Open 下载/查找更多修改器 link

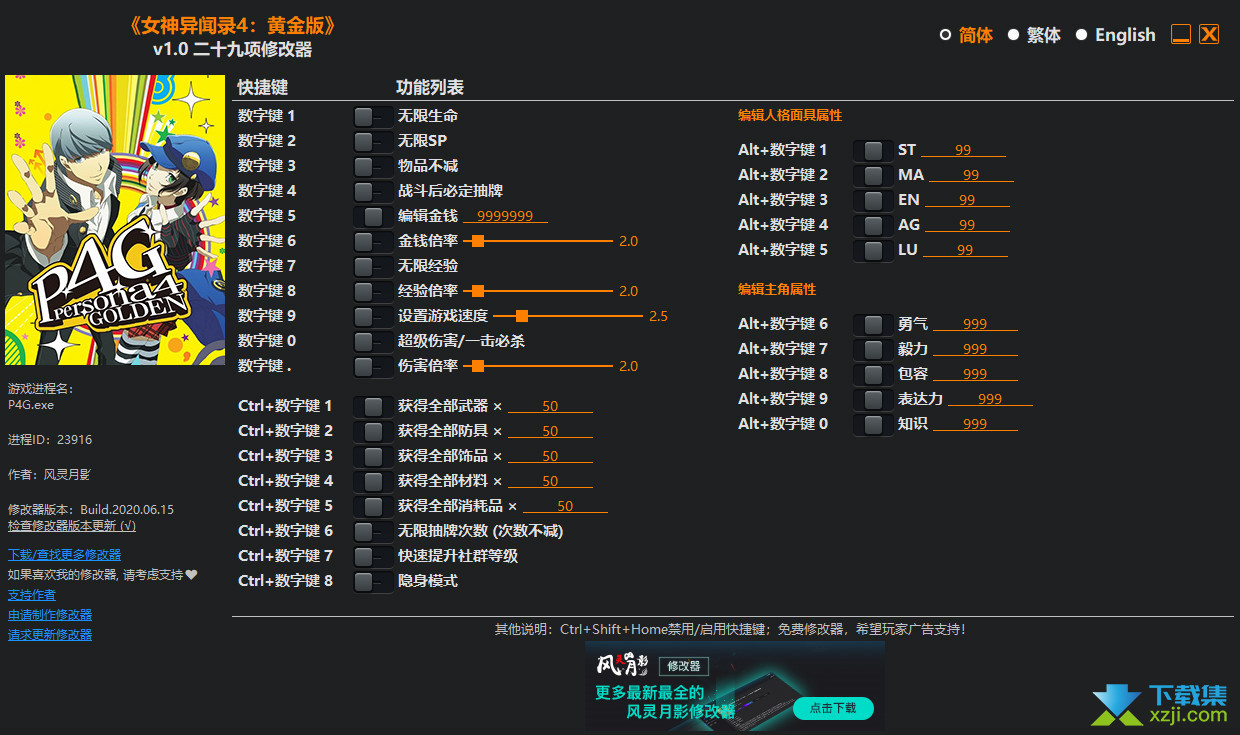[65, 554]
